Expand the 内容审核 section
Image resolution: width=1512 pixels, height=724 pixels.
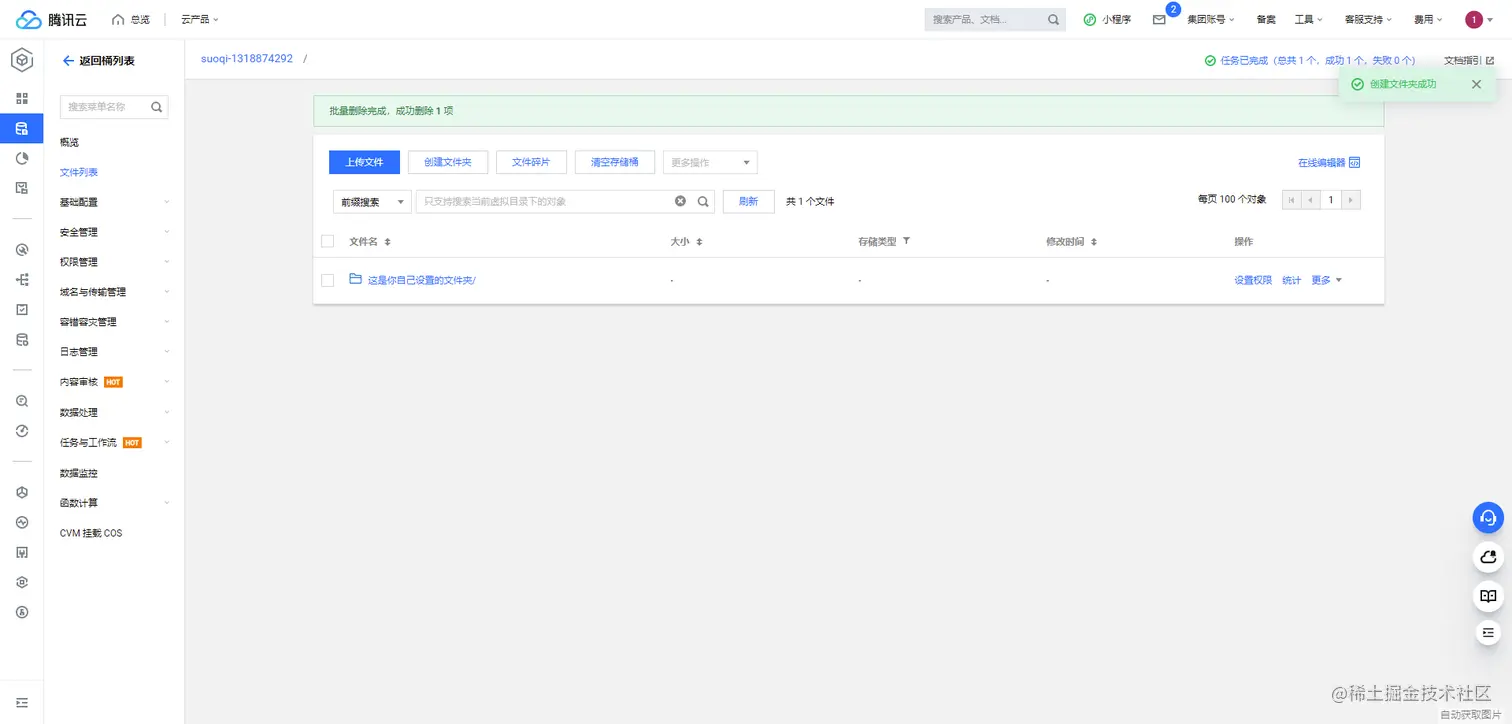point(114,382)
